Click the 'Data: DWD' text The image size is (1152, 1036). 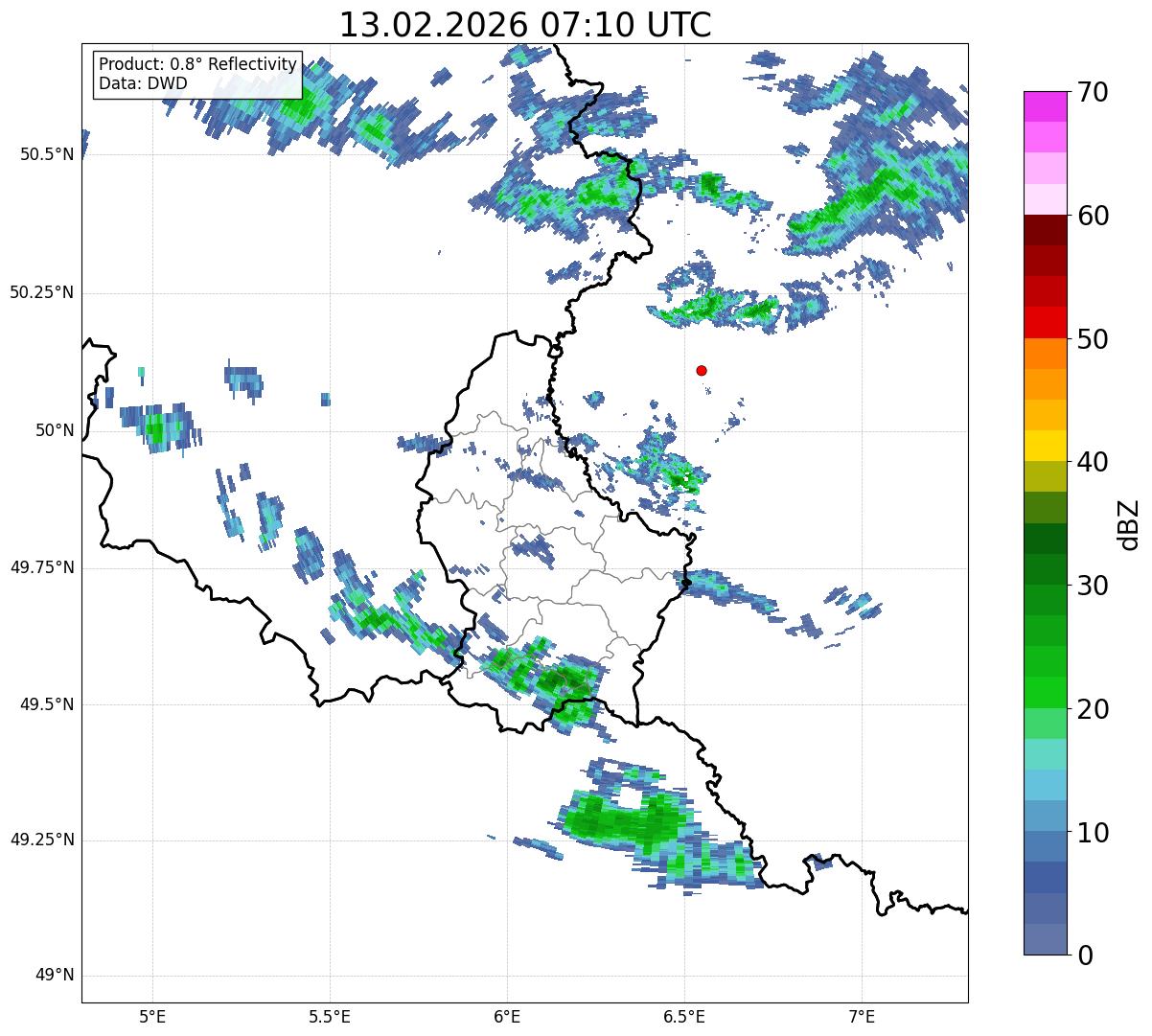click(143, 83)
